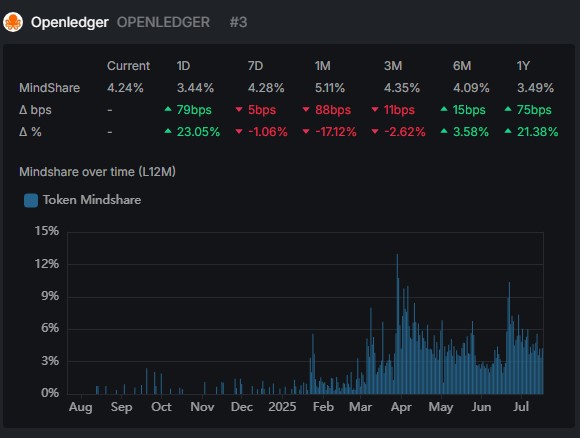This screenshot has width=580, height=438.
Task: Click the -2.62% change value
Action: click(x=405, y=132)
